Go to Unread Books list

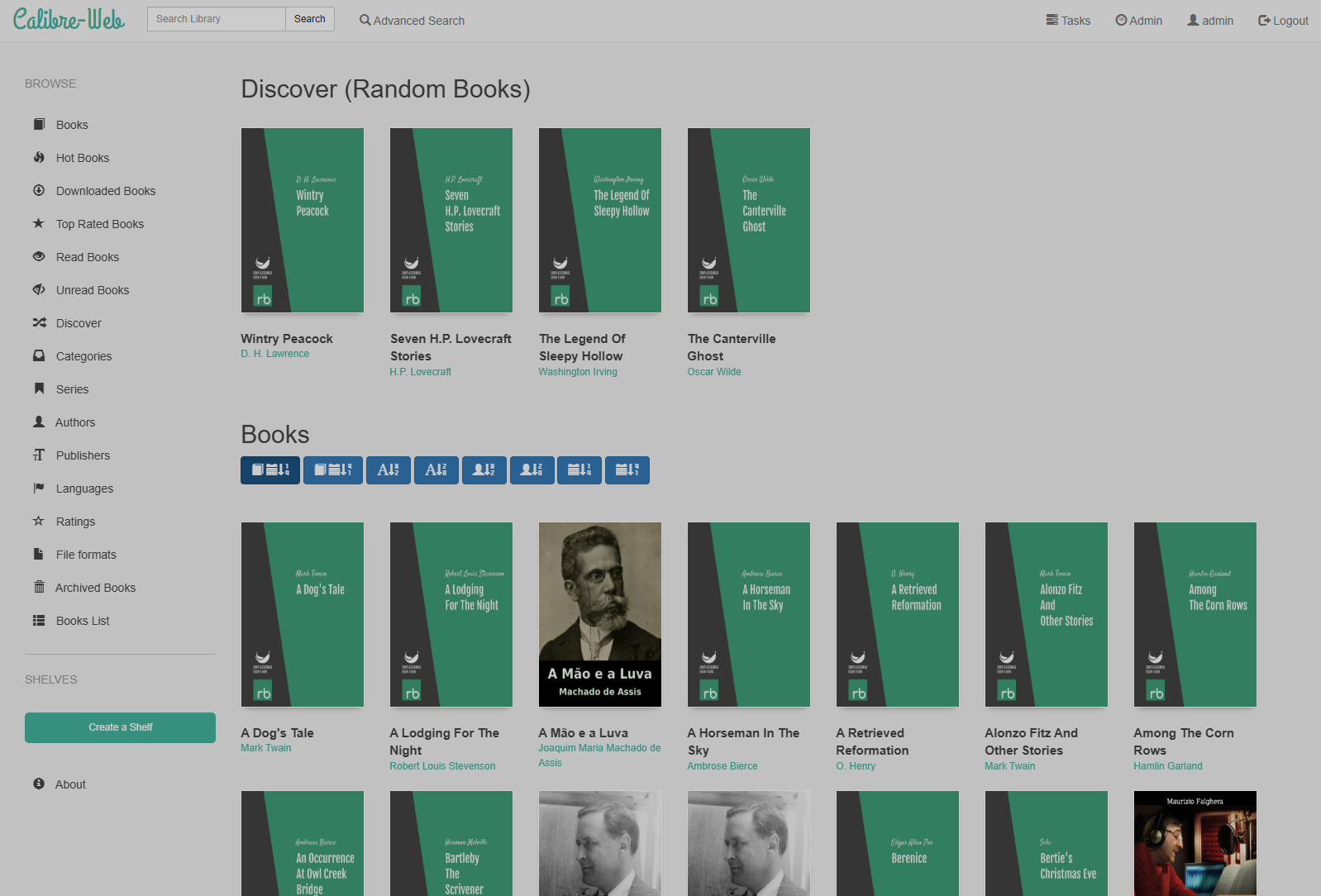tap(93, 290)
